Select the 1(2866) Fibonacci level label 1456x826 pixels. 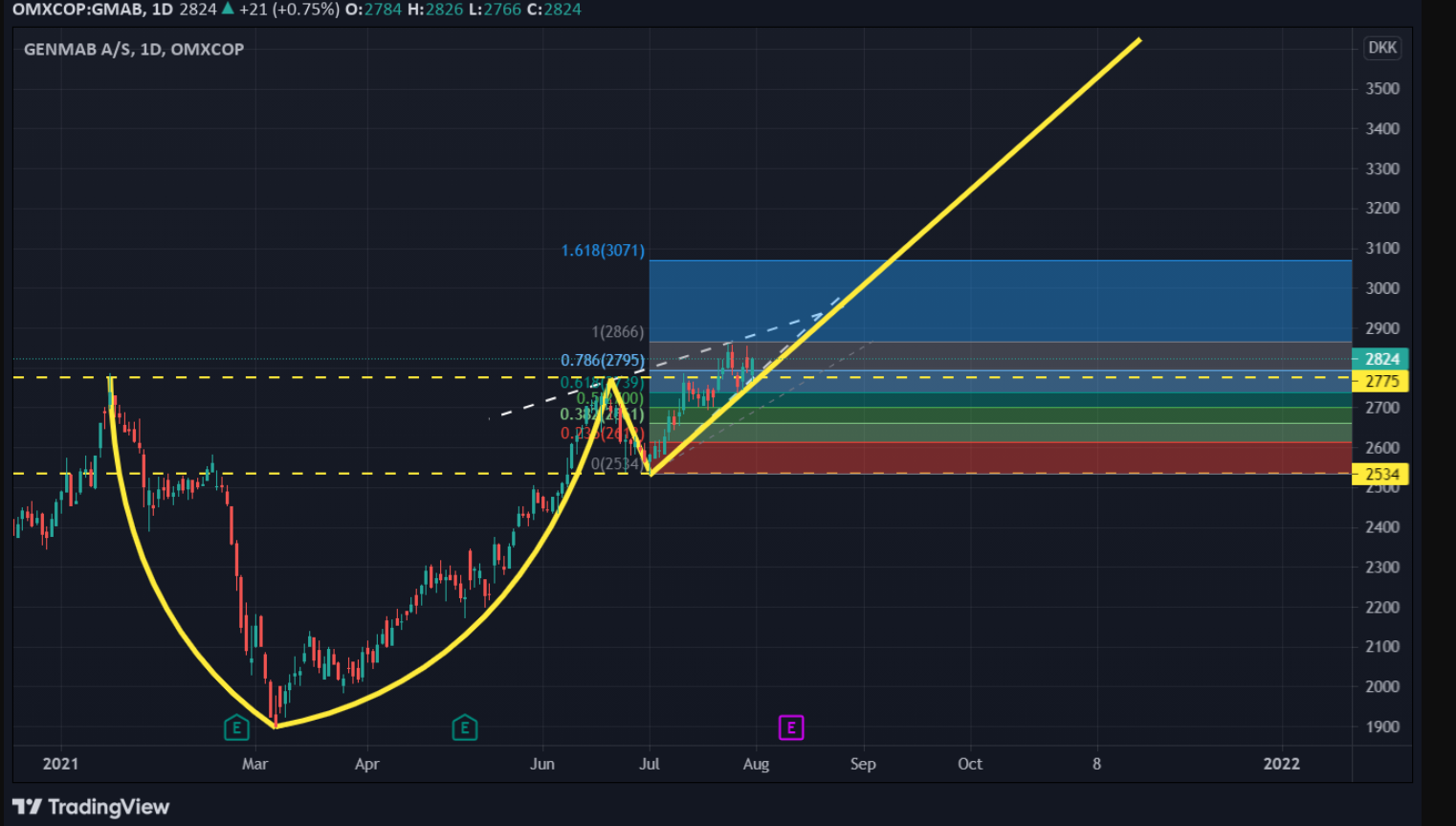(618, 332)
